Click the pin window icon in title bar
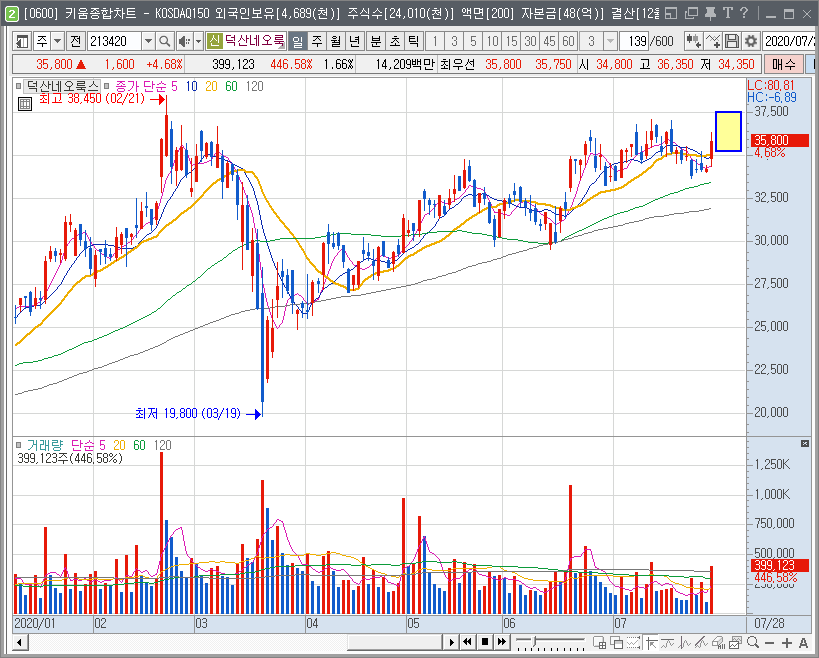 pos(710,14)
